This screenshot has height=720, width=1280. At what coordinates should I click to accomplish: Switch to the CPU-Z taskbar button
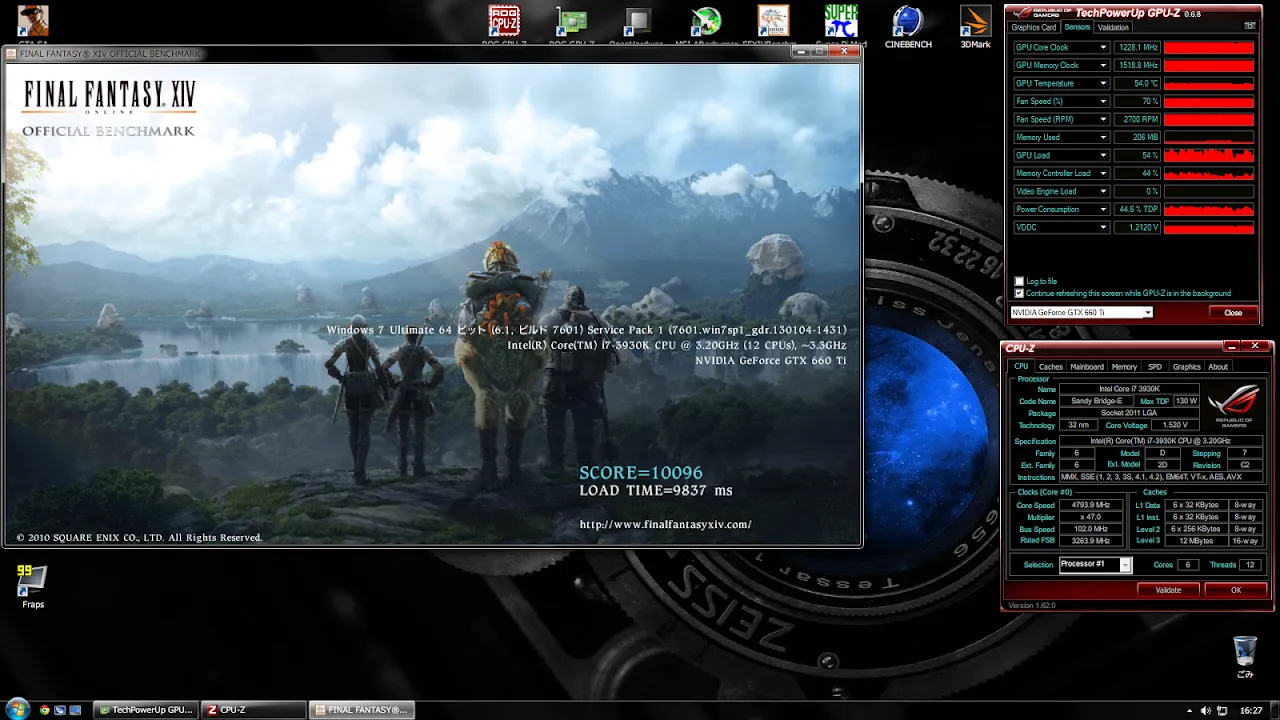coord(253,710)
